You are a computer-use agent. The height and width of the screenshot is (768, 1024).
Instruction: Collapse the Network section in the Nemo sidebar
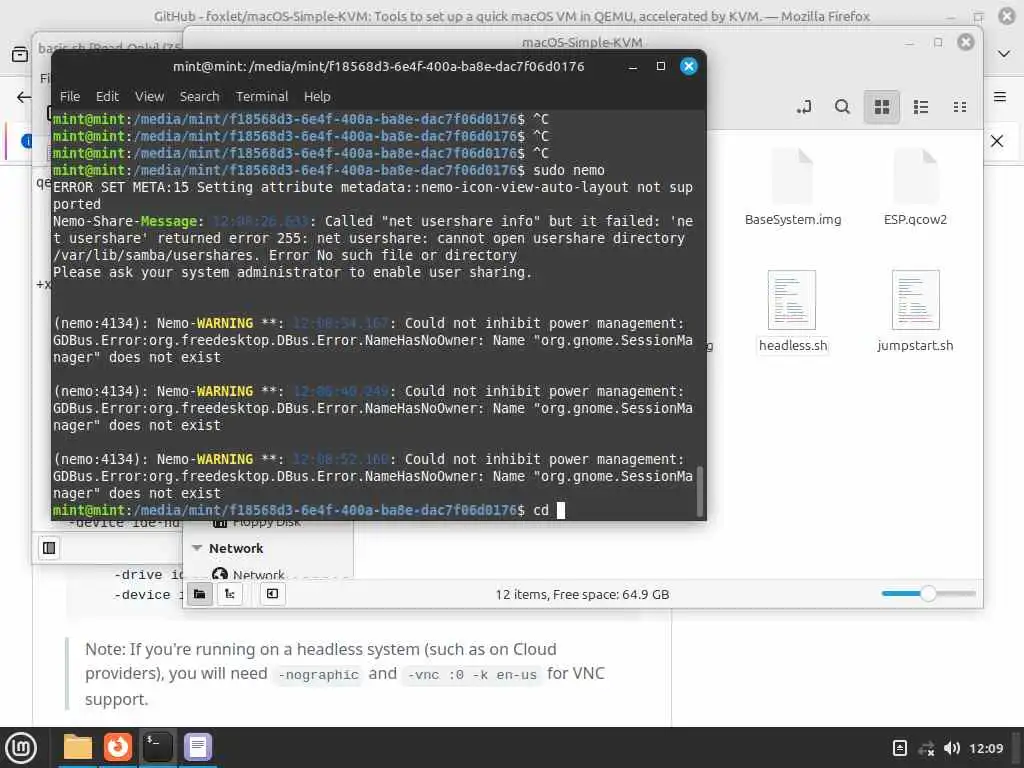(x=197, y=548)
